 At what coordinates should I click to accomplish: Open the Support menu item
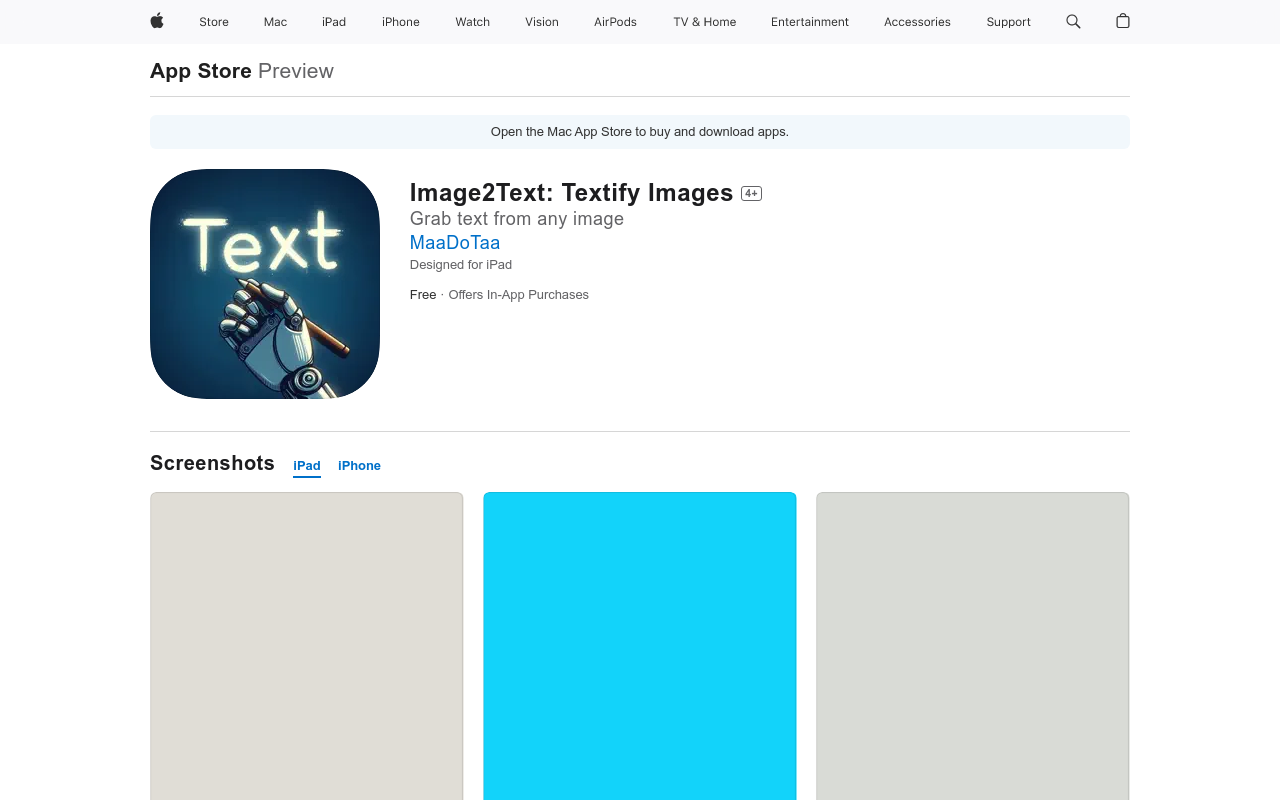point(1008,22)
